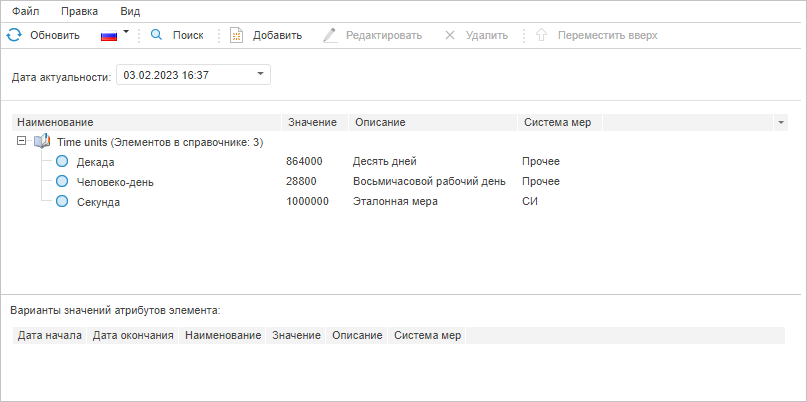Click the Delete (Удалить) cross icon

(x=450, y=35)
